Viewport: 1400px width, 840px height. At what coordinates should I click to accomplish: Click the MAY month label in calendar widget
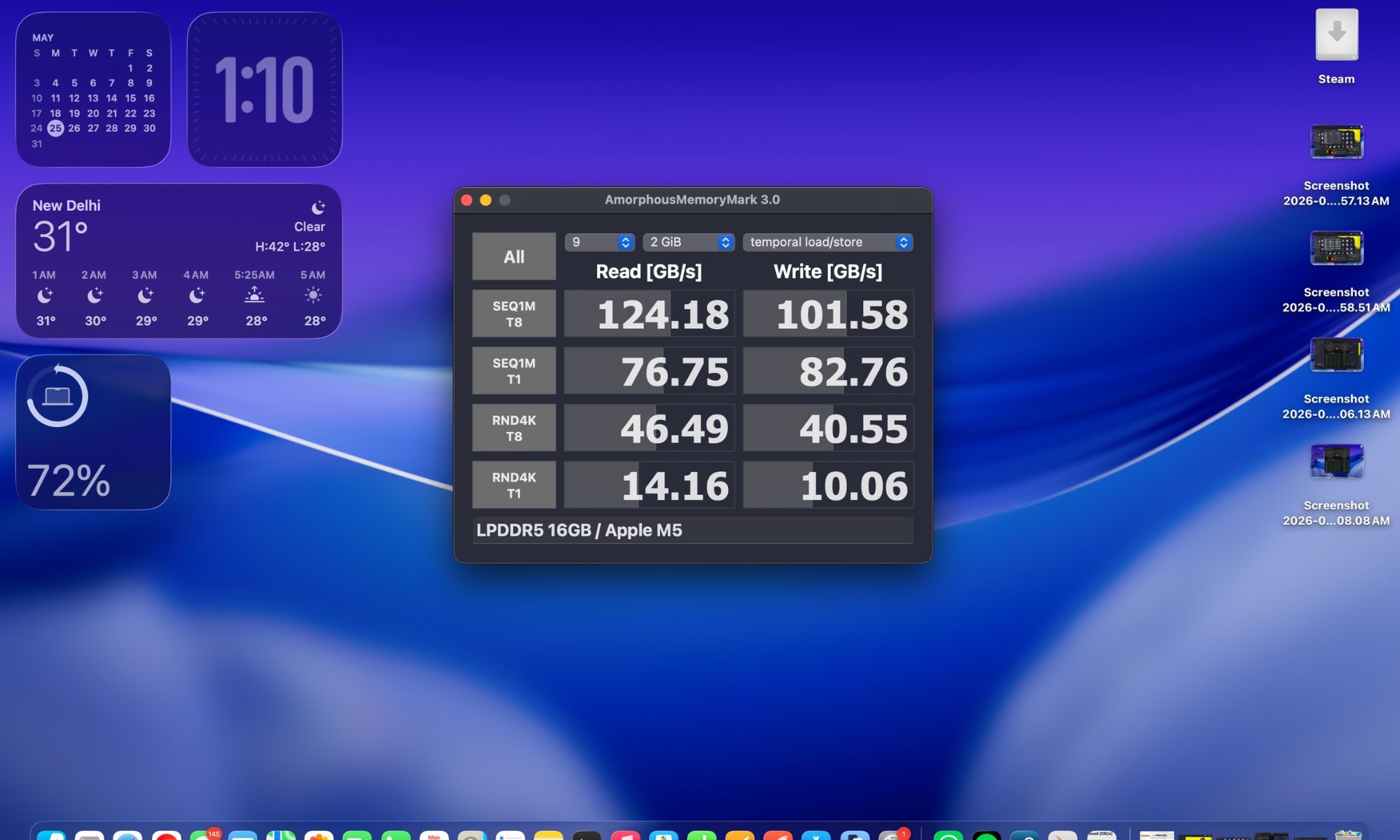(43, 38)
